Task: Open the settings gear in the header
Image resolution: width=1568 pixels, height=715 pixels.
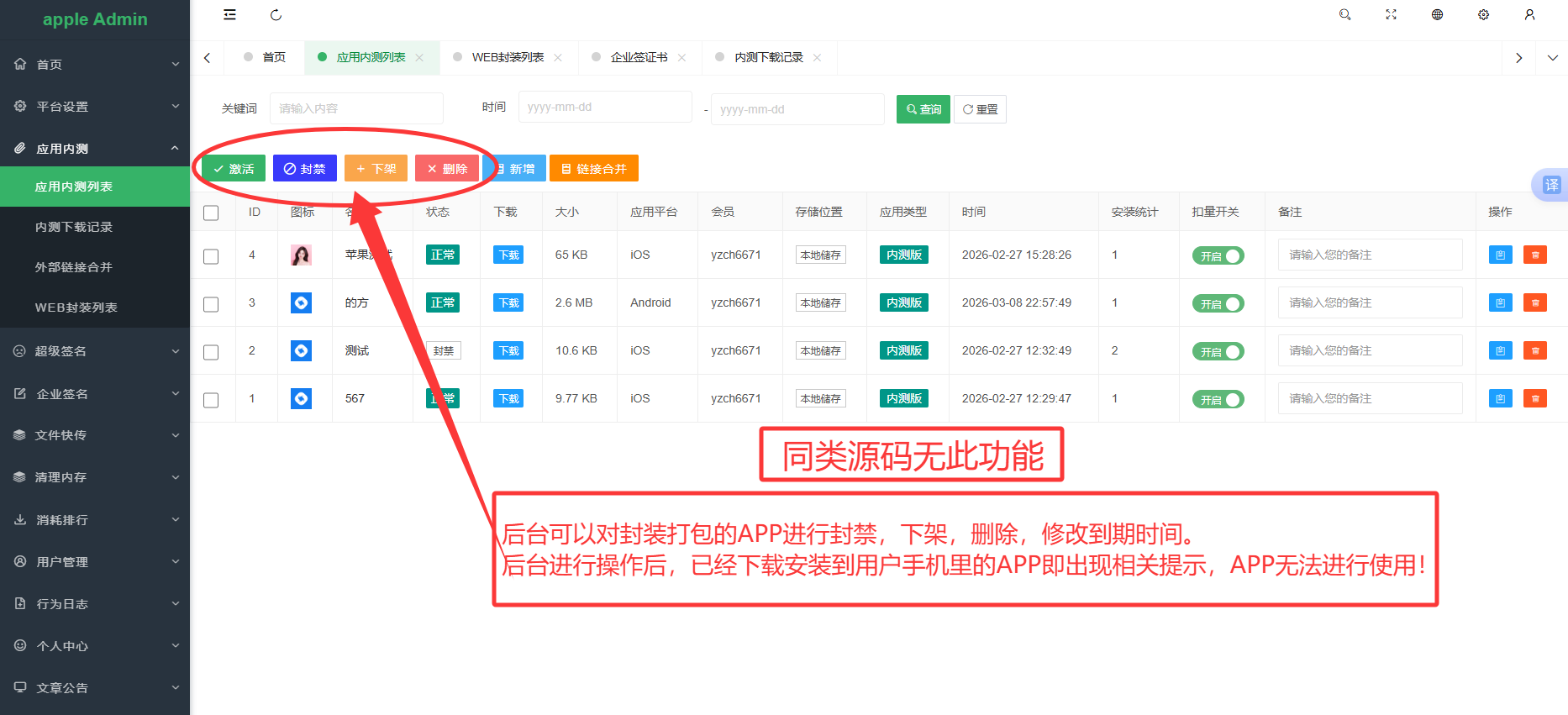Action: (1483, 15)
